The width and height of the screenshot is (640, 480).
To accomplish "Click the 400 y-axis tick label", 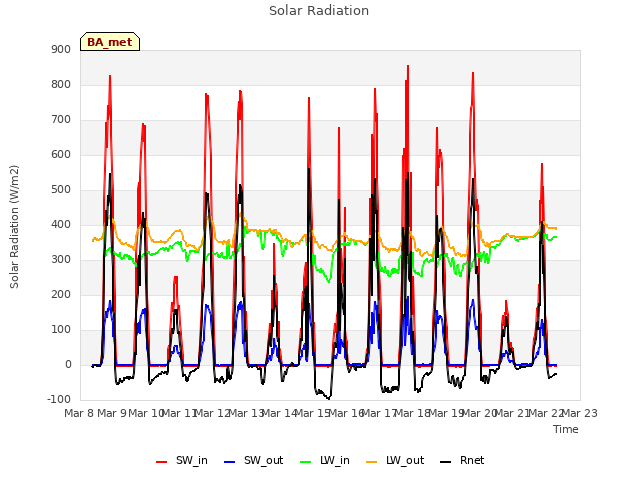I will click(x=61, y=224).
